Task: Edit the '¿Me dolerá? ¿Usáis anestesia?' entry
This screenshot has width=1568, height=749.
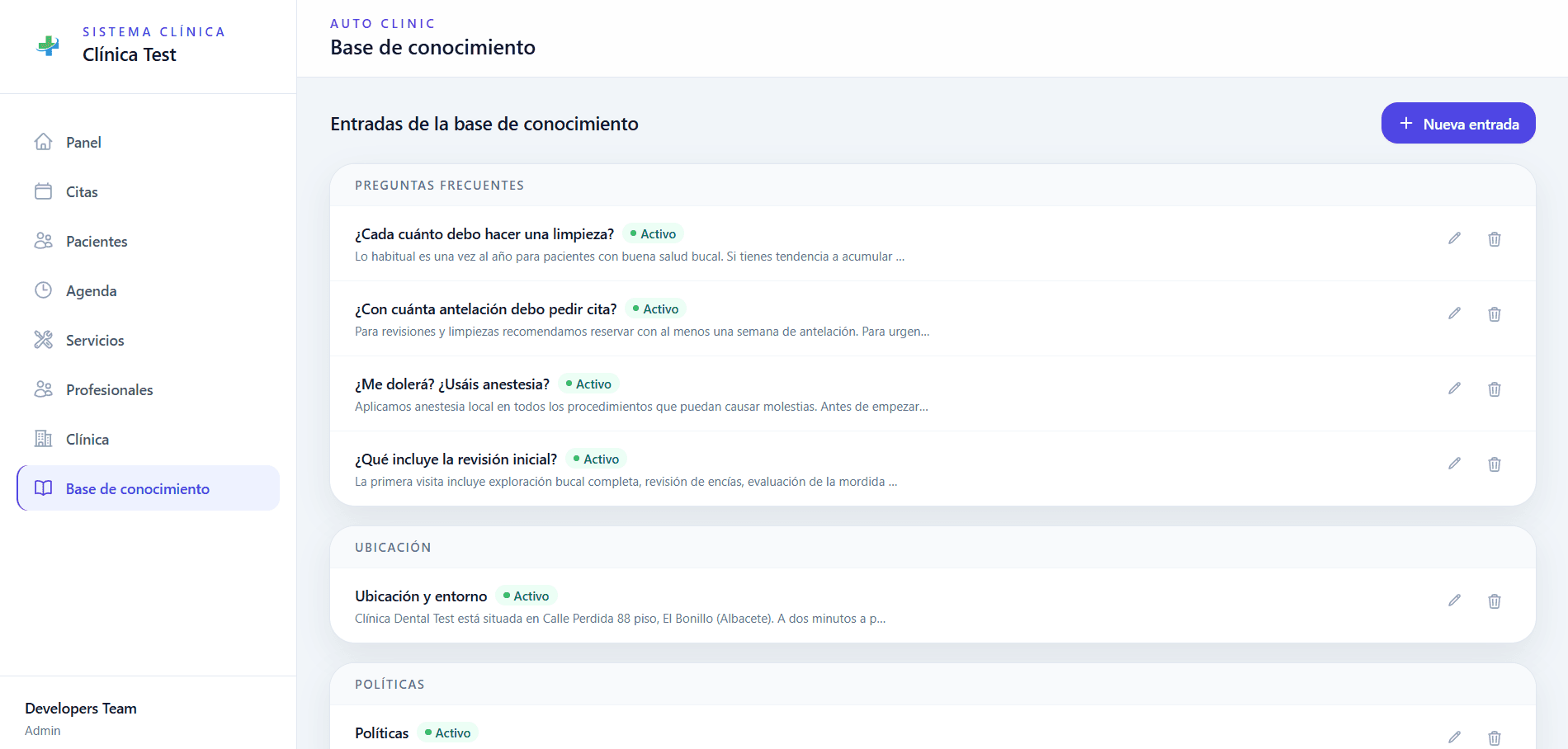Action: 1454,389
